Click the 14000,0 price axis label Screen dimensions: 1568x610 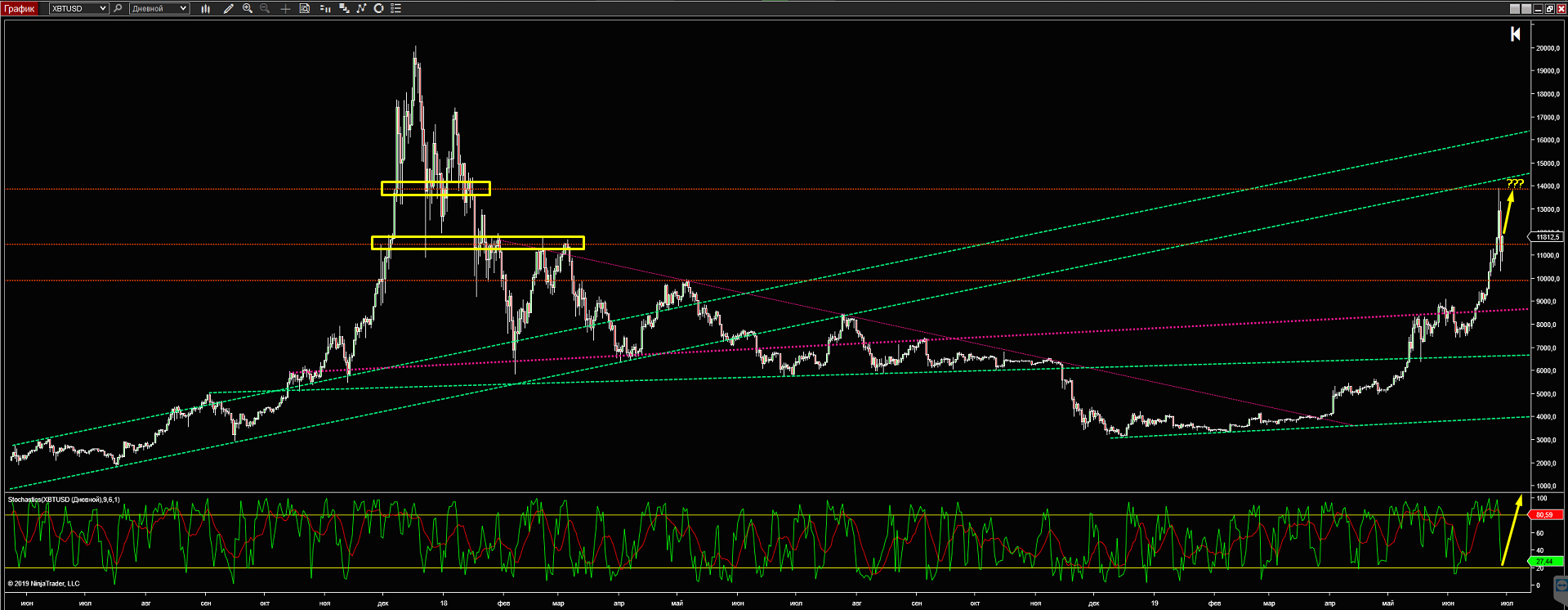pos(1548,186)
